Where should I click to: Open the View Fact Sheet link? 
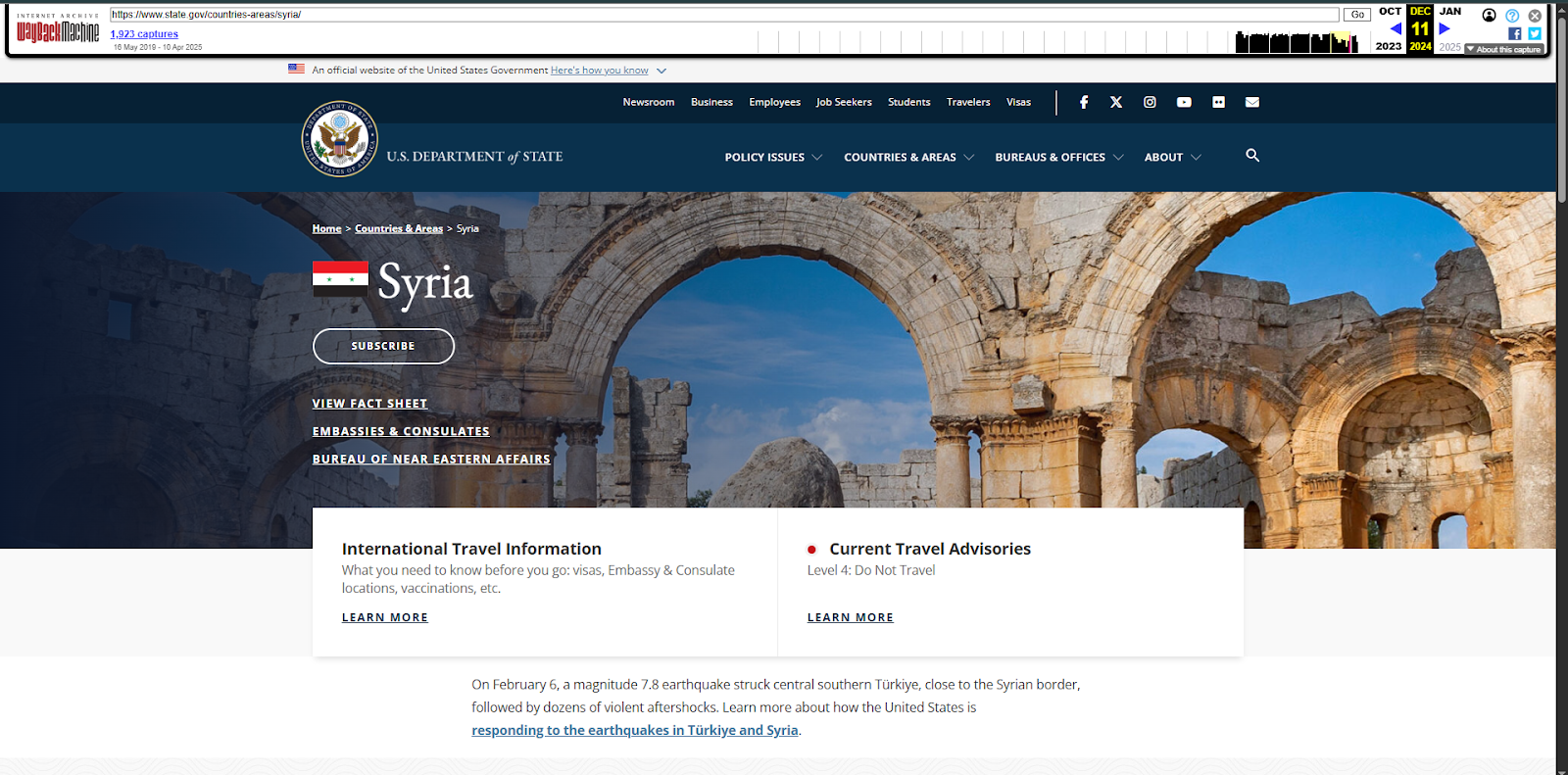369,404
